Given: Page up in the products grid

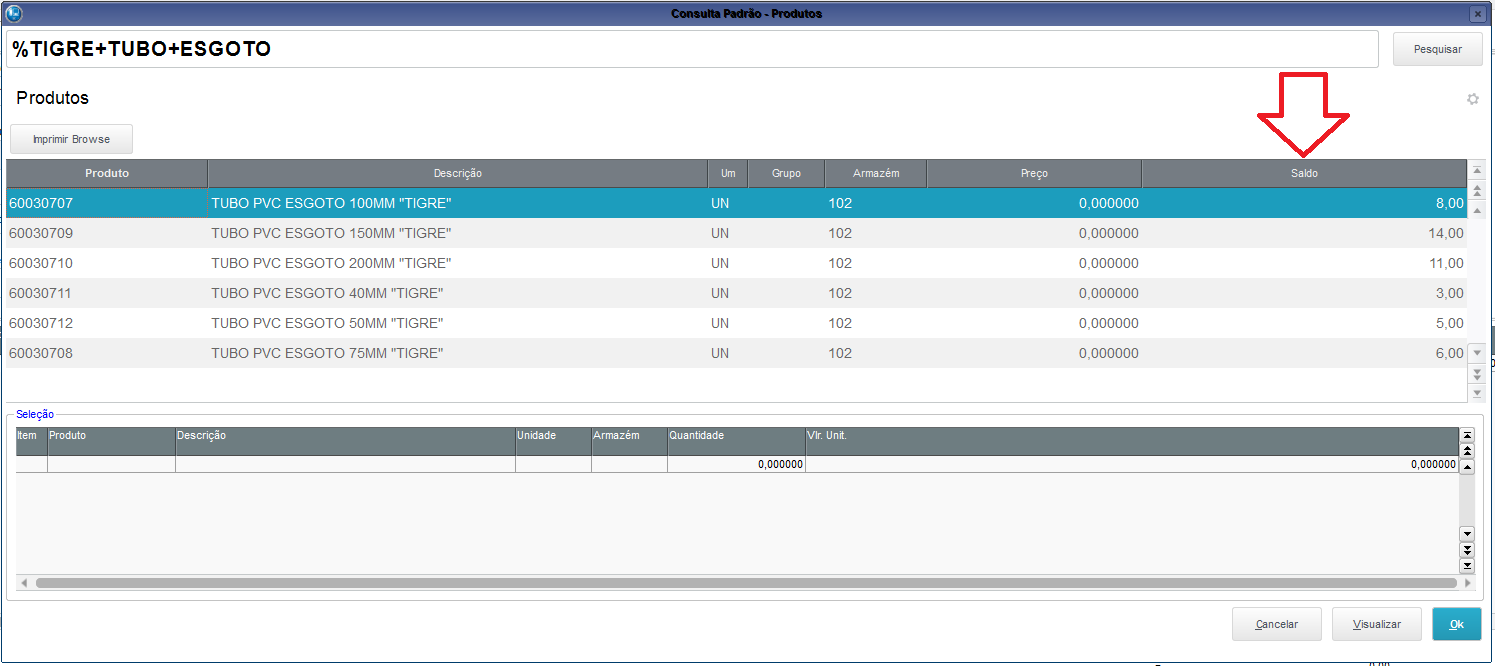Looking at the screenshot, I should tap(1476, 187).
